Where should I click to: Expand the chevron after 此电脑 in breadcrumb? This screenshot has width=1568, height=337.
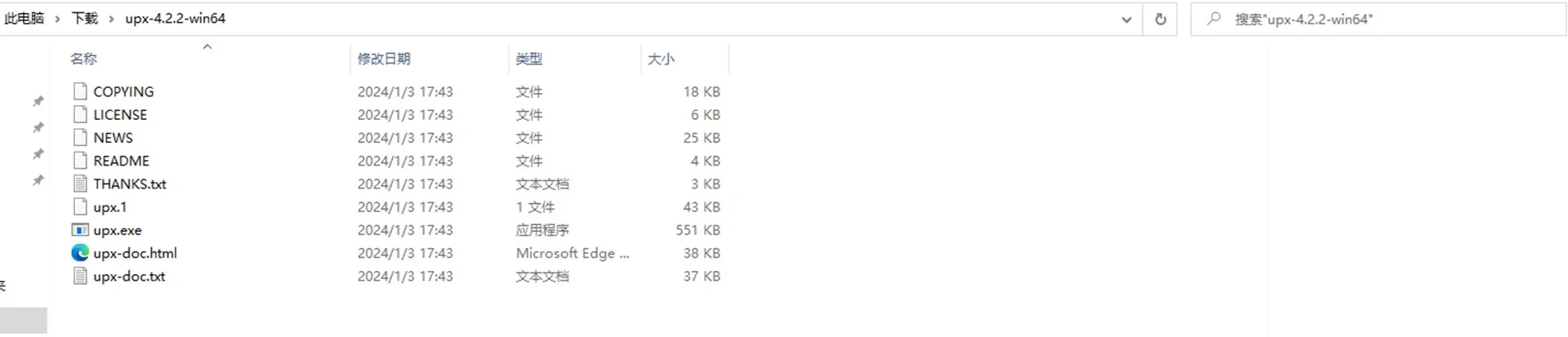tap(57, 19)
